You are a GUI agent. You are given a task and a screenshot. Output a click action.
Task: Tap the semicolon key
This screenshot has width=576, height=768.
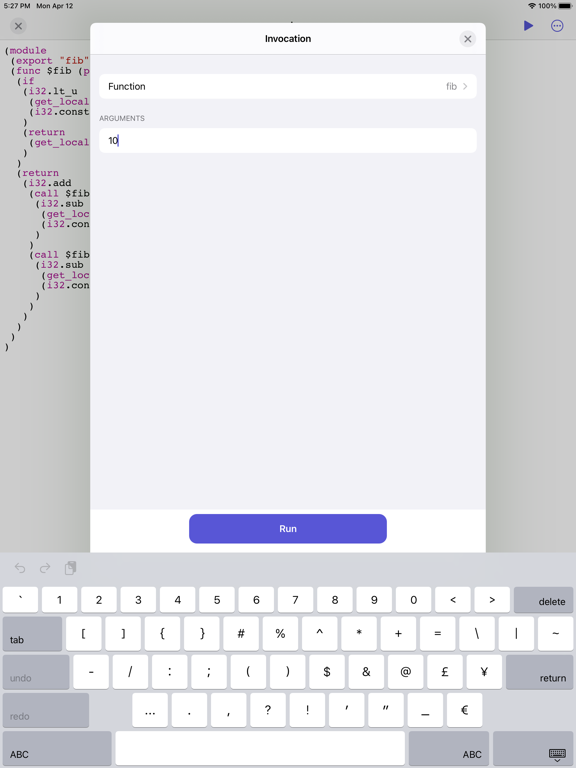pyautogui.click(x=209, y=672)
